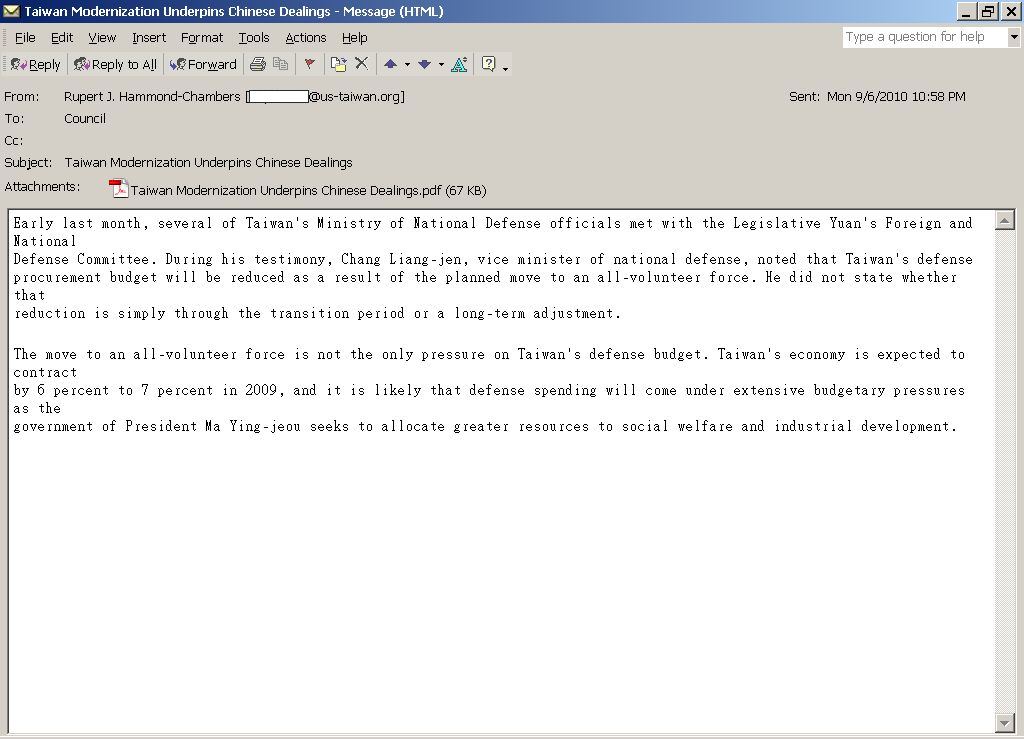Print the message with the printer icon

258,64
